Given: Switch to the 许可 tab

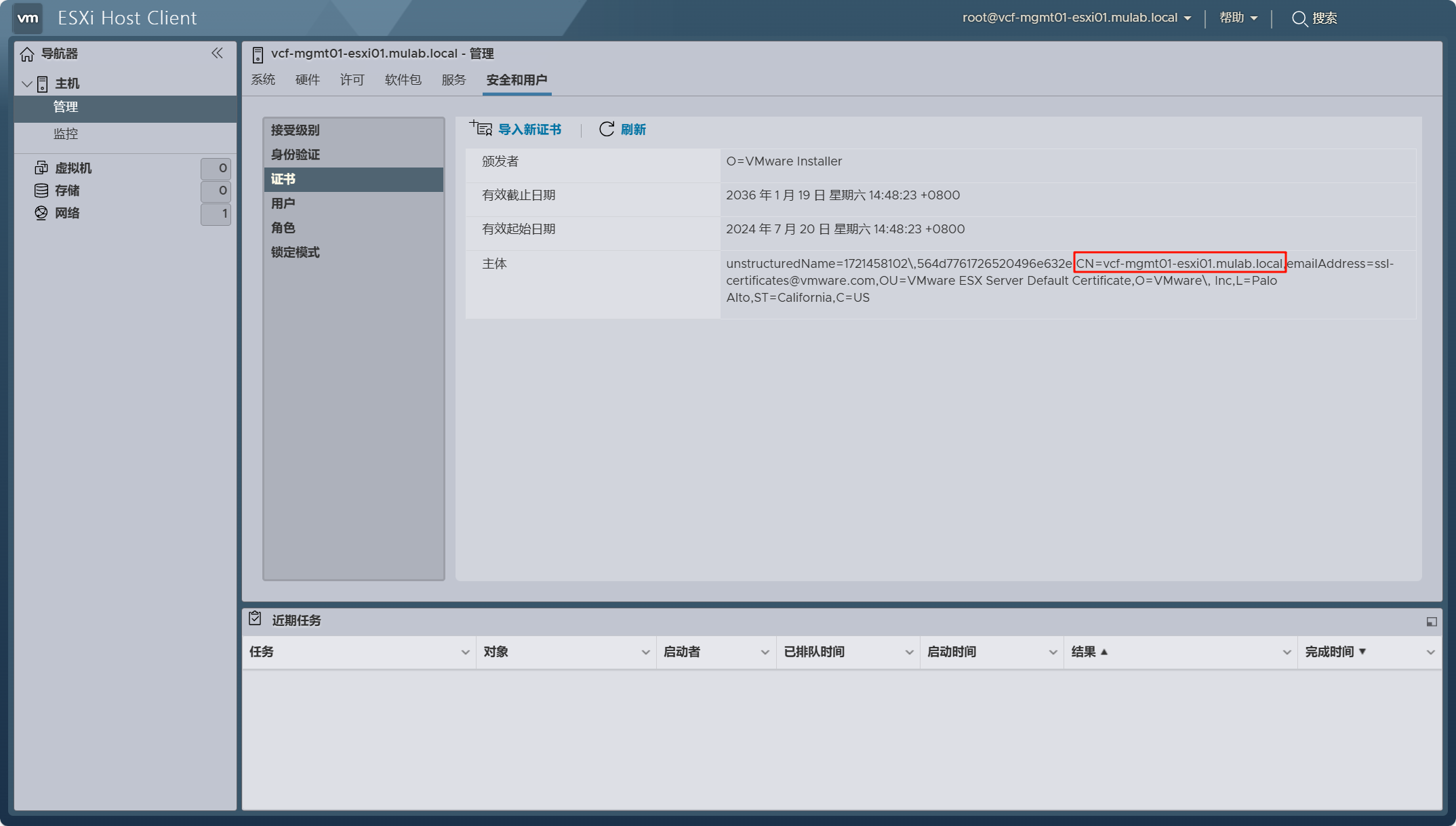Looking at the screenshot, I should coord(352,80).
